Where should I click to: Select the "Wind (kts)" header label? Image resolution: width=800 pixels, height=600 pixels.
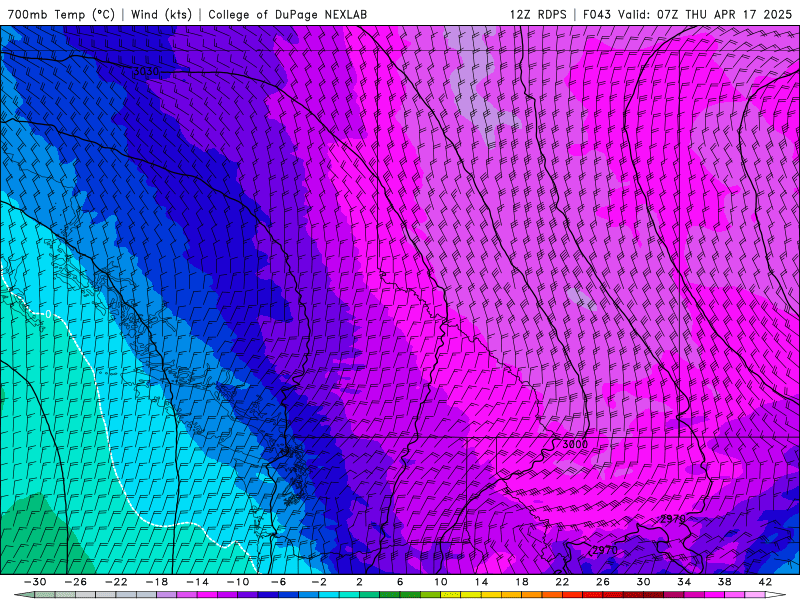(x=161, y=14)
